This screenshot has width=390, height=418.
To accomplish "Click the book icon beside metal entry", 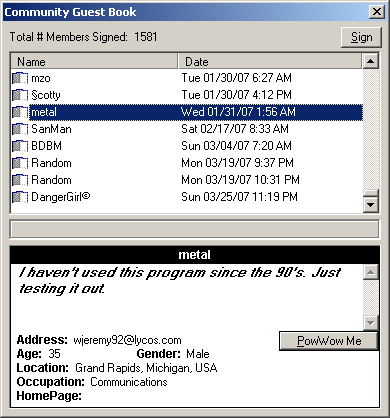I will (x=20, y=112).
